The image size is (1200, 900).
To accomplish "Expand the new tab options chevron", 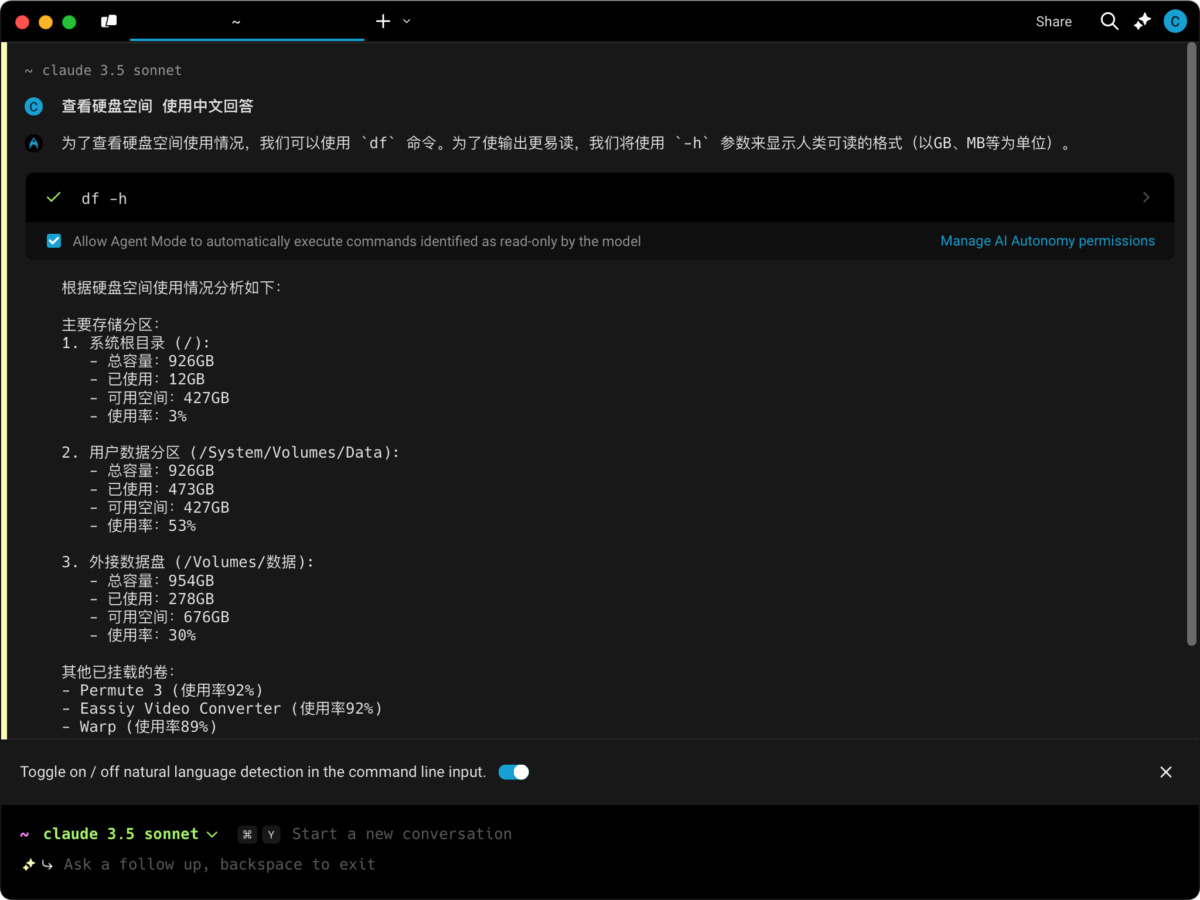I will (x=407, y=21).
